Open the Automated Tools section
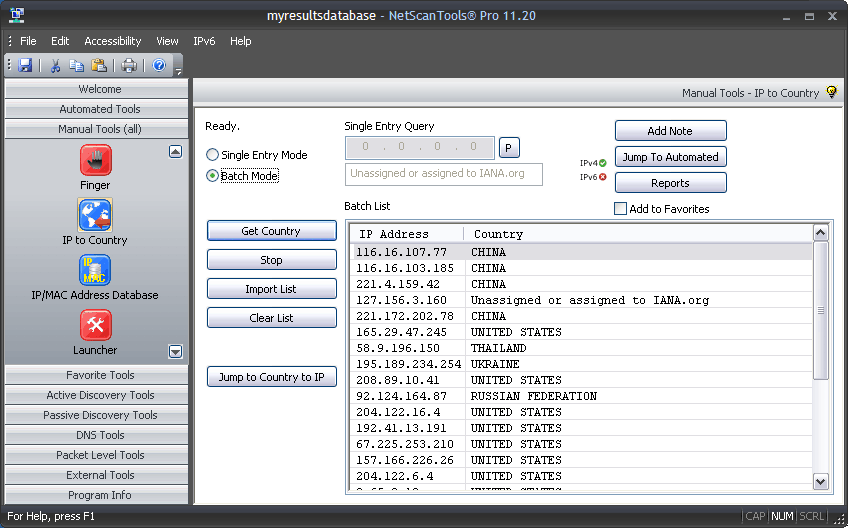Screen dimensions: 848x528 coord(96,109)
